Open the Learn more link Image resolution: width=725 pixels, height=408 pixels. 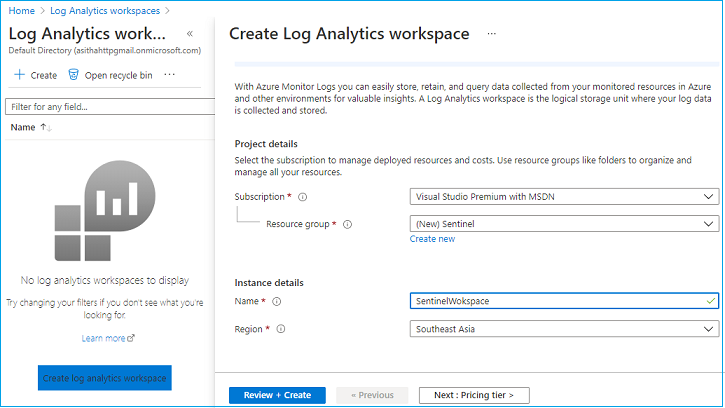click(x=104, y=338)
